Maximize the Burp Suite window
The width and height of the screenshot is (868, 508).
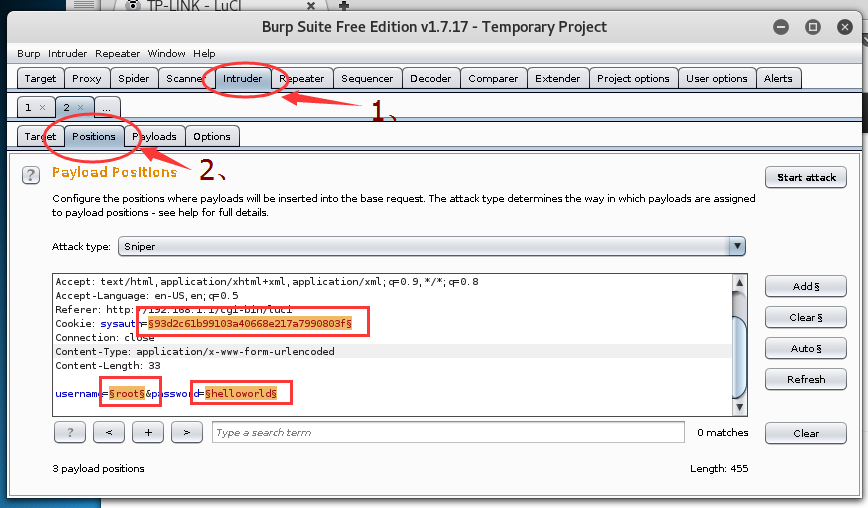(x=813, y=27)
